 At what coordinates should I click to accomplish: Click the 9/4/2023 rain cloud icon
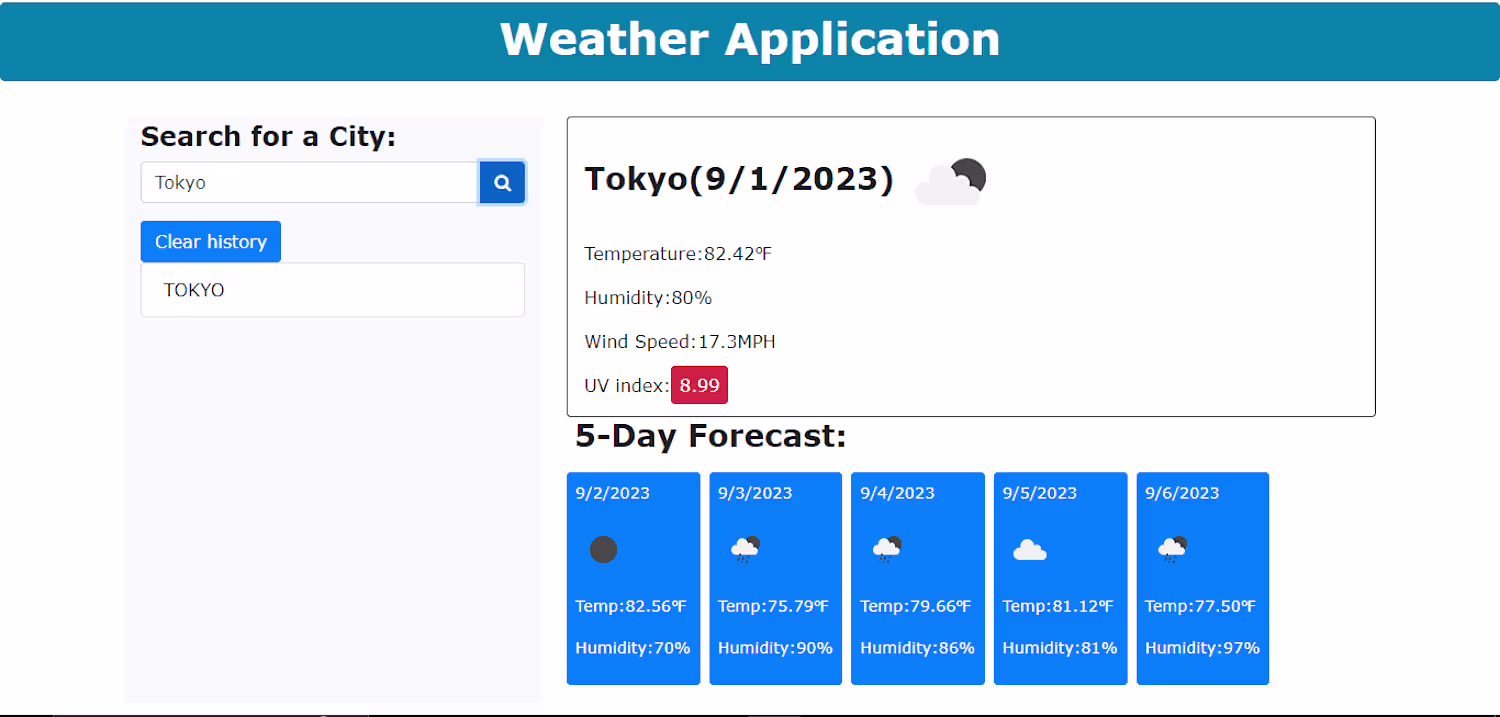point(887,549)
